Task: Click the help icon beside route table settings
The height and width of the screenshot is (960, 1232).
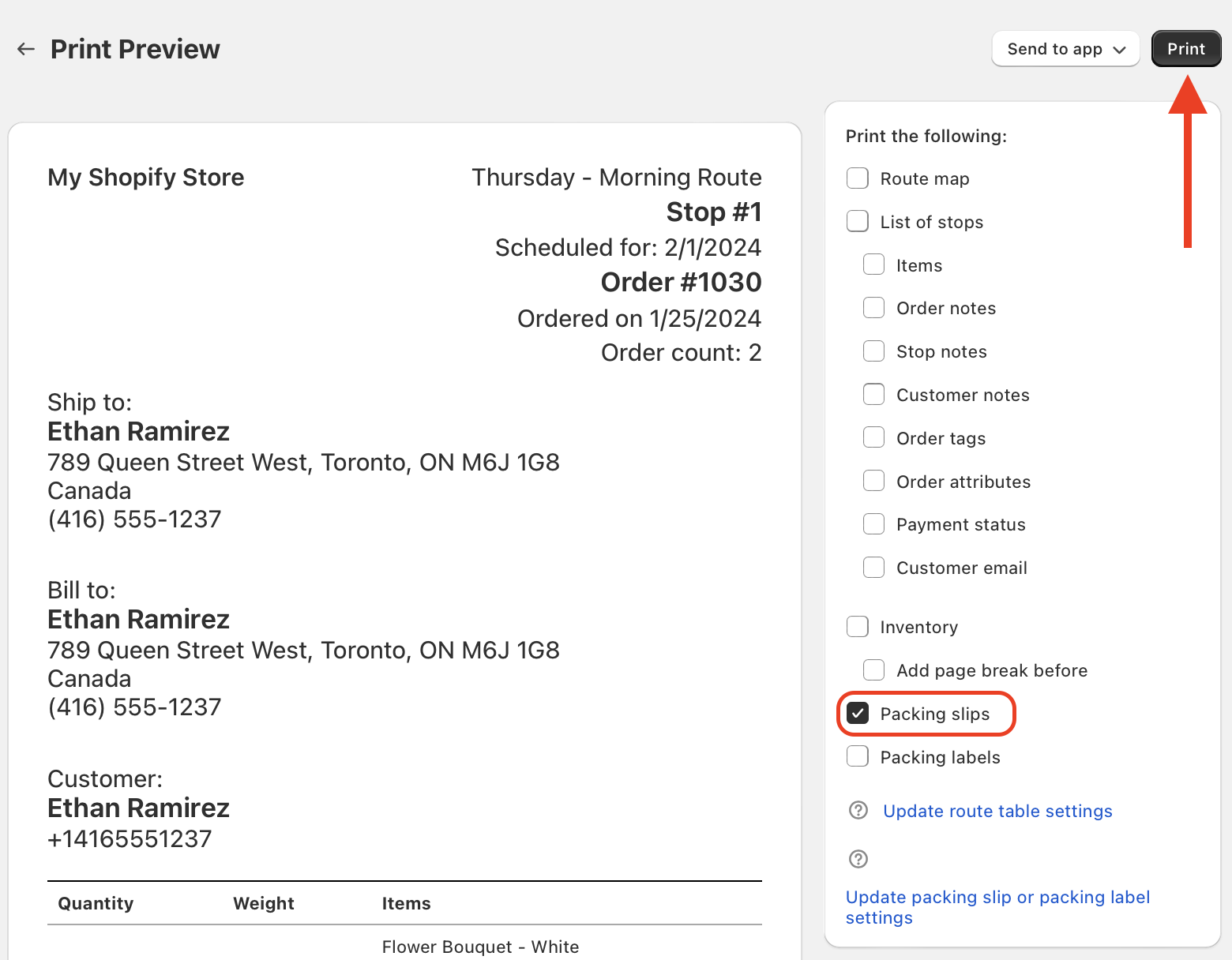Action: 858,810
